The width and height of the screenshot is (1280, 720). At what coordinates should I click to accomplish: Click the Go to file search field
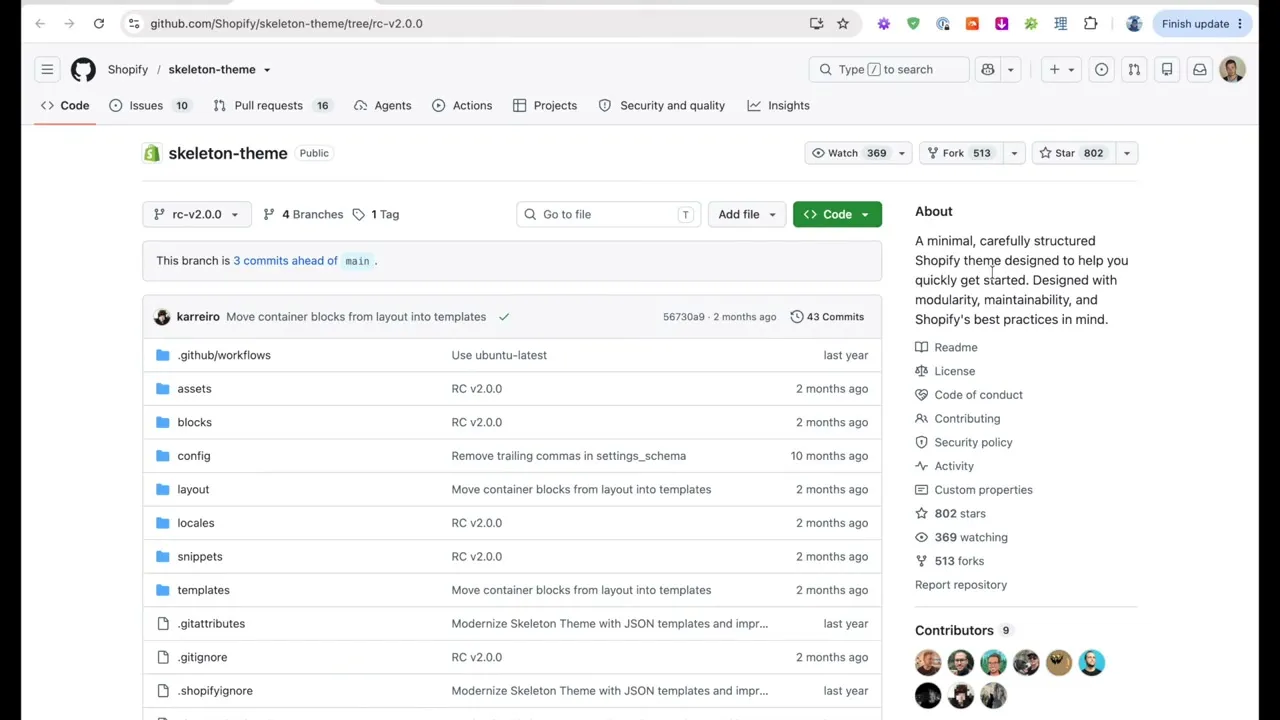pyautogui.click(x=608, y=214)
